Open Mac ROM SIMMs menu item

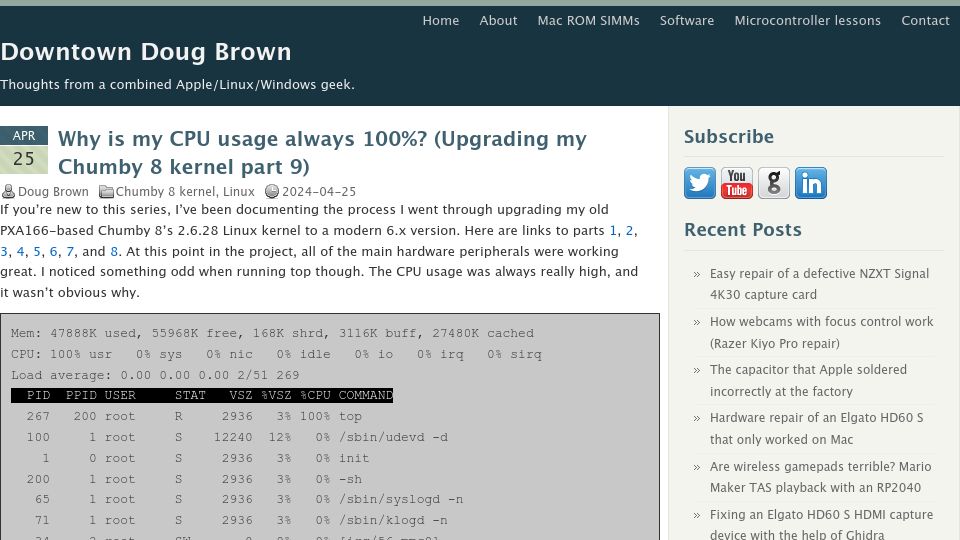click(x=588, y=21)
